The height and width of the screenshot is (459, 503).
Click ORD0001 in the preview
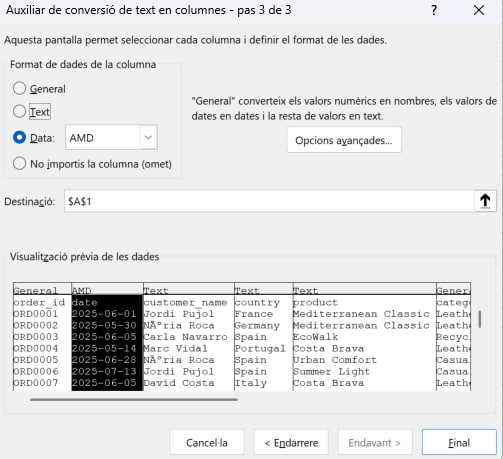35,314
